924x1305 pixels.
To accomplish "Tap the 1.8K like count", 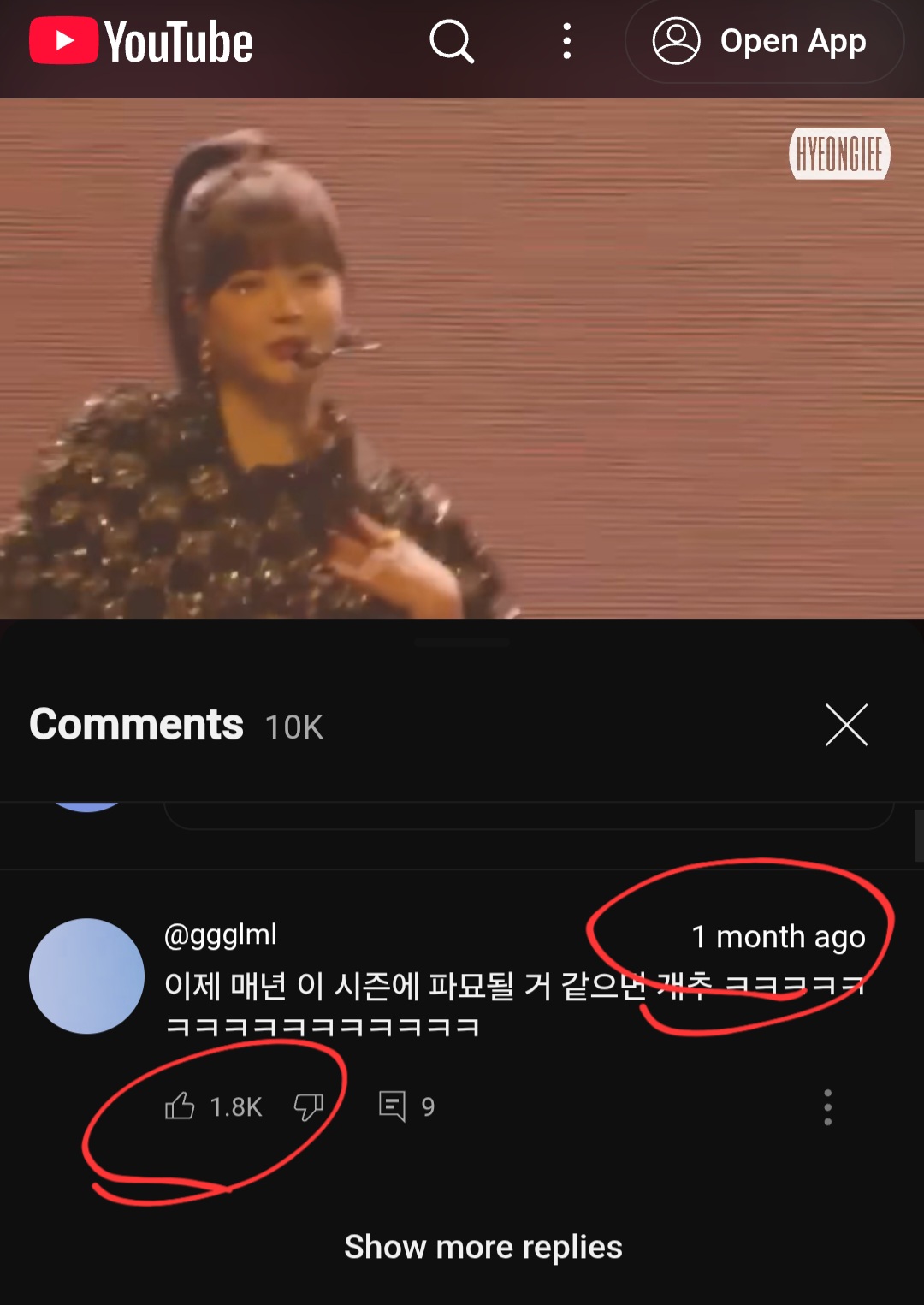I will (x=236, y=1107).
